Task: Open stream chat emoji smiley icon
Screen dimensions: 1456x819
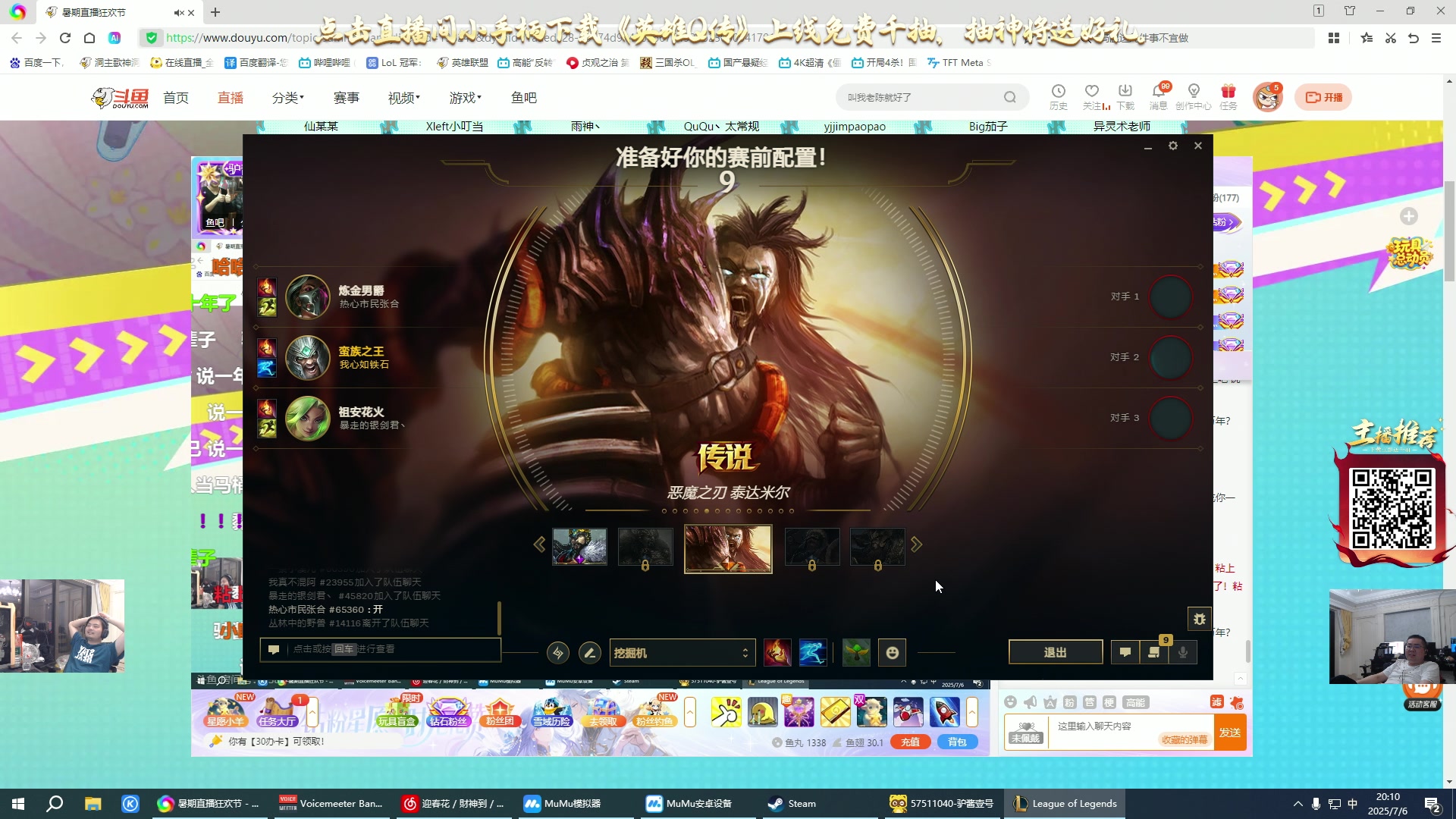Action: (x=1010, y=702)
